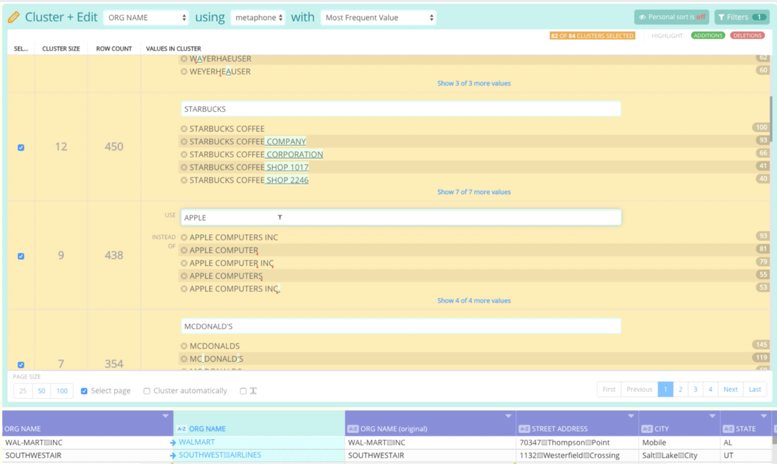Edit the STARBUCKS replacement value field
The image size is (777, 464).
(400, 109)
